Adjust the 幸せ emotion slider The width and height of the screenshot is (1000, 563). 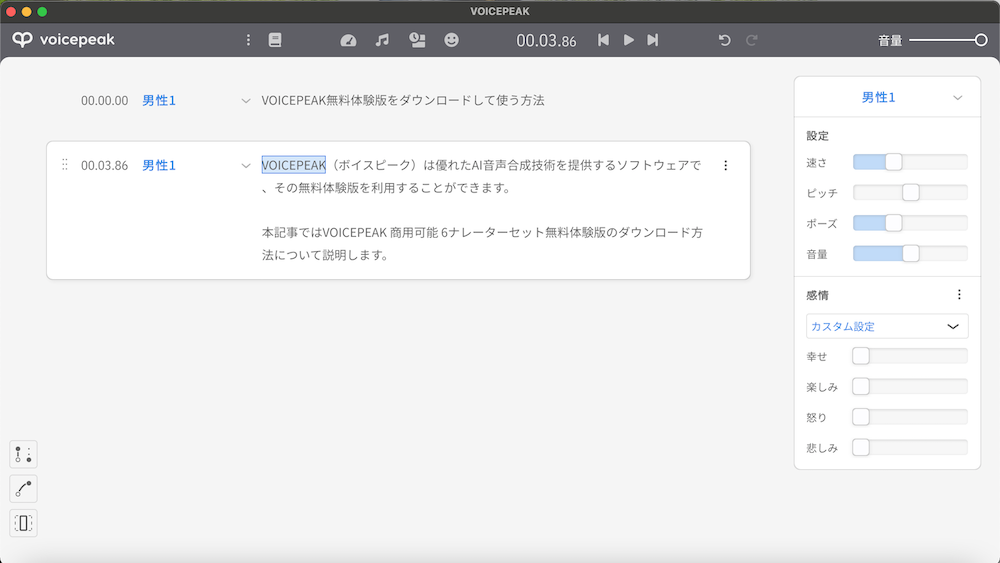click(x=910, y=356)
